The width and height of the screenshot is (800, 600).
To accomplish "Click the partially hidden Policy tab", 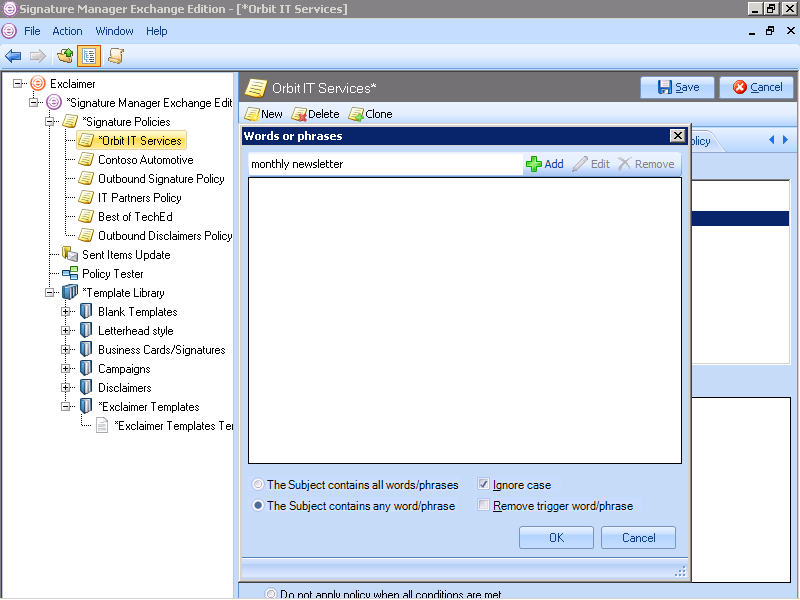I will (705, 141).
